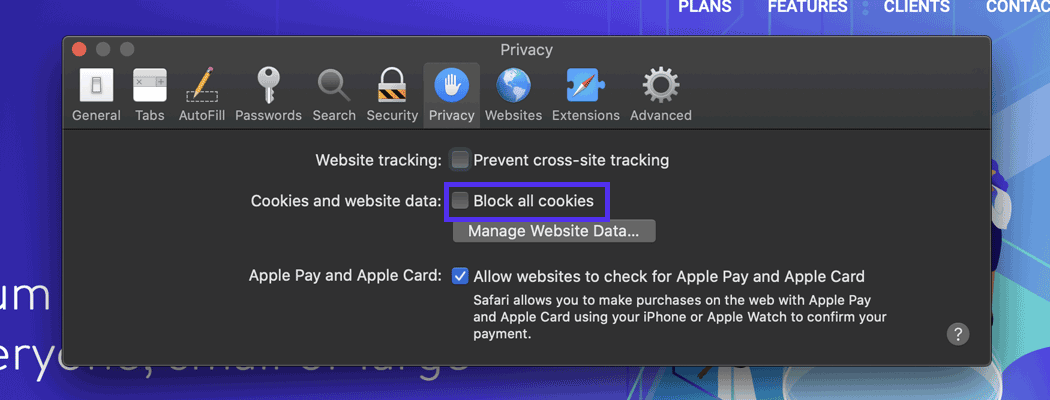Click the Manage Website Data button
This screenshot has height=400, width=1050.
click(554, 232)
